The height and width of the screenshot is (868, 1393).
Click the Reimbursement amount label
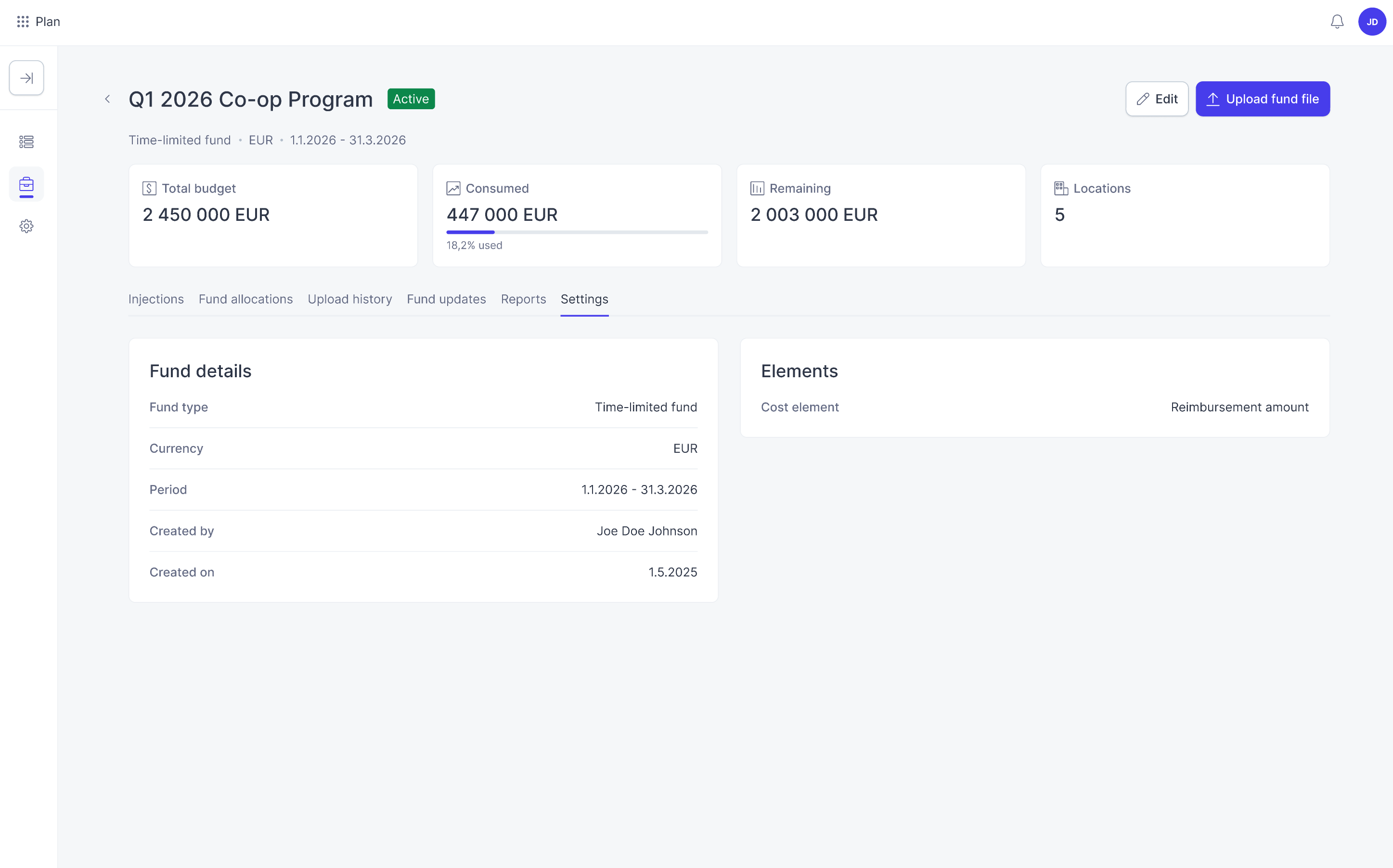click(x=1239, y=407)
